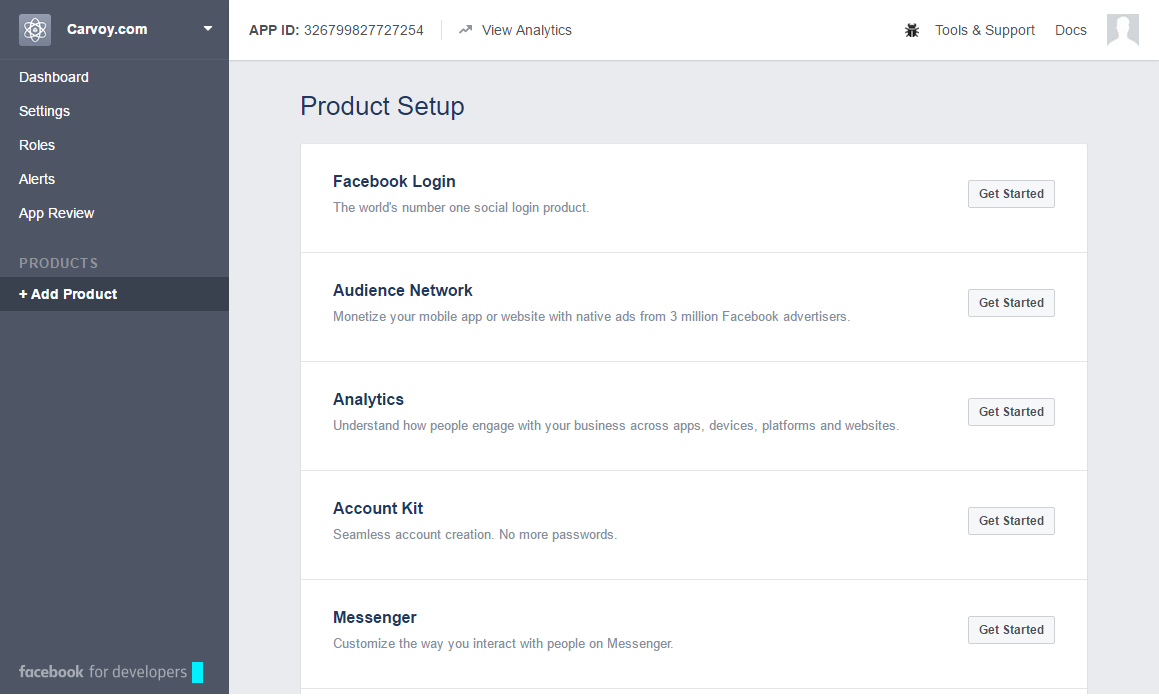Click Get Started for Facebook Login
The width and height of the screenshot is (1159, 696).
pos(1011,193)
